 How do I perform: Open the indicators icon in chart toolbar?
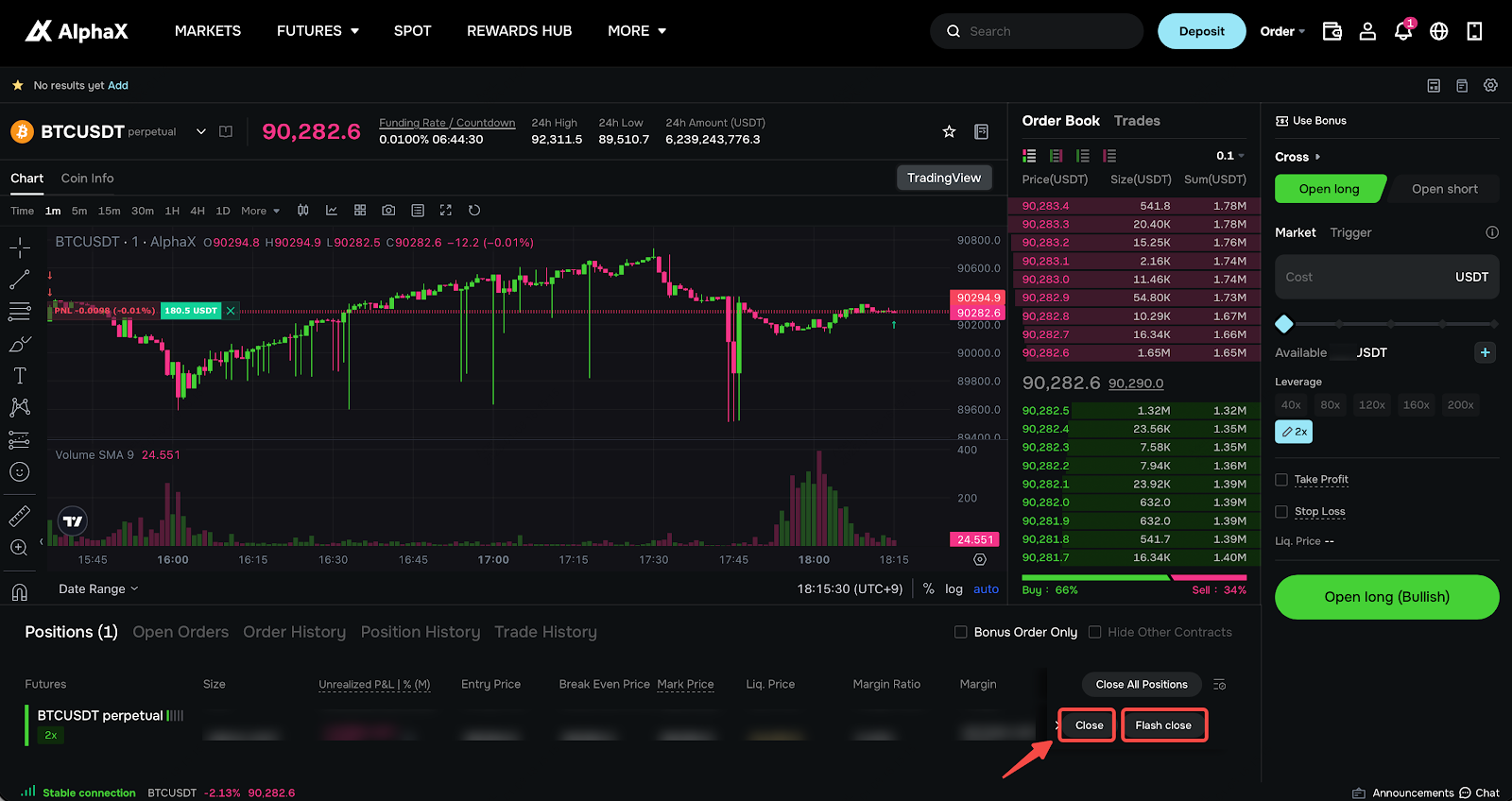coord(332,210)
